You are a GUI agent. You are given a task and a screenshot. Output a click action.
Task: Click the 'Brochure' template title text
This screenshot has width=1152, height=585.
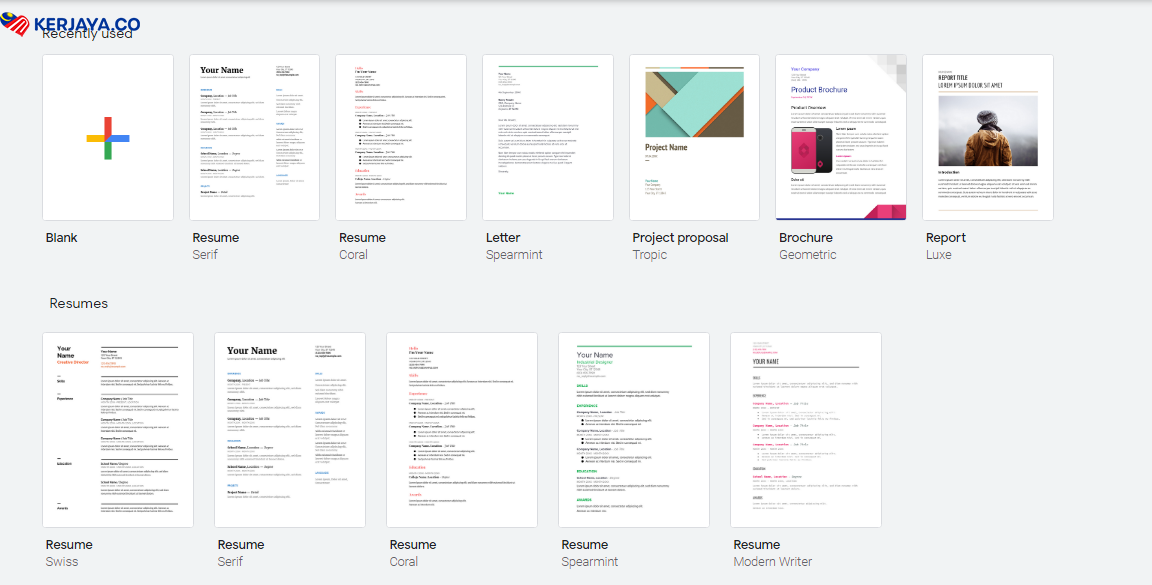click(806, 238)
